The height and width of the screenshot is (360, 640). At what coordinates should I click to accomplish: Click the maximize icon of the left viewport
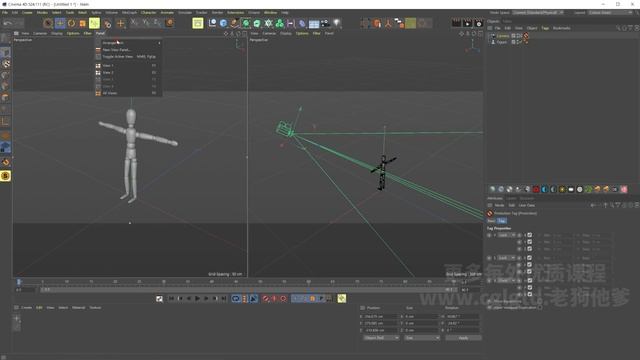[x=244, y=34]
